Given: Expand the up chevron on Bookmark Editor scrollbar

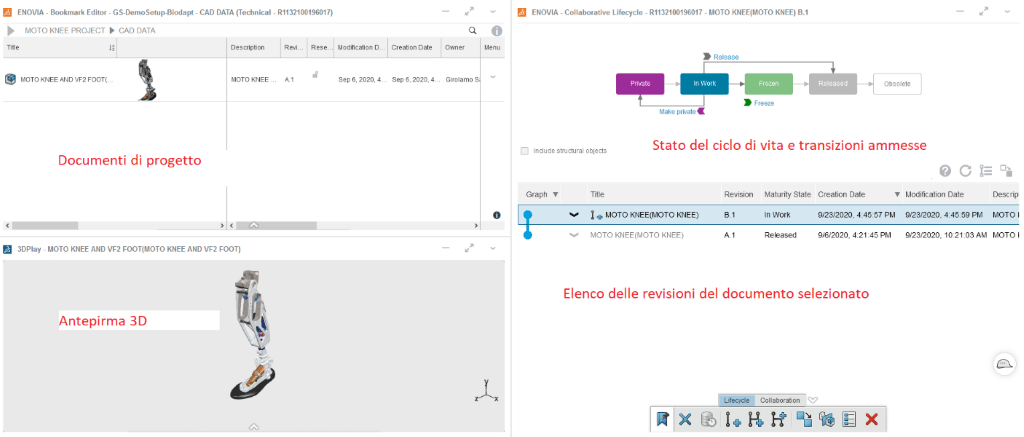Looking at the screenshot, I should 253,225.
